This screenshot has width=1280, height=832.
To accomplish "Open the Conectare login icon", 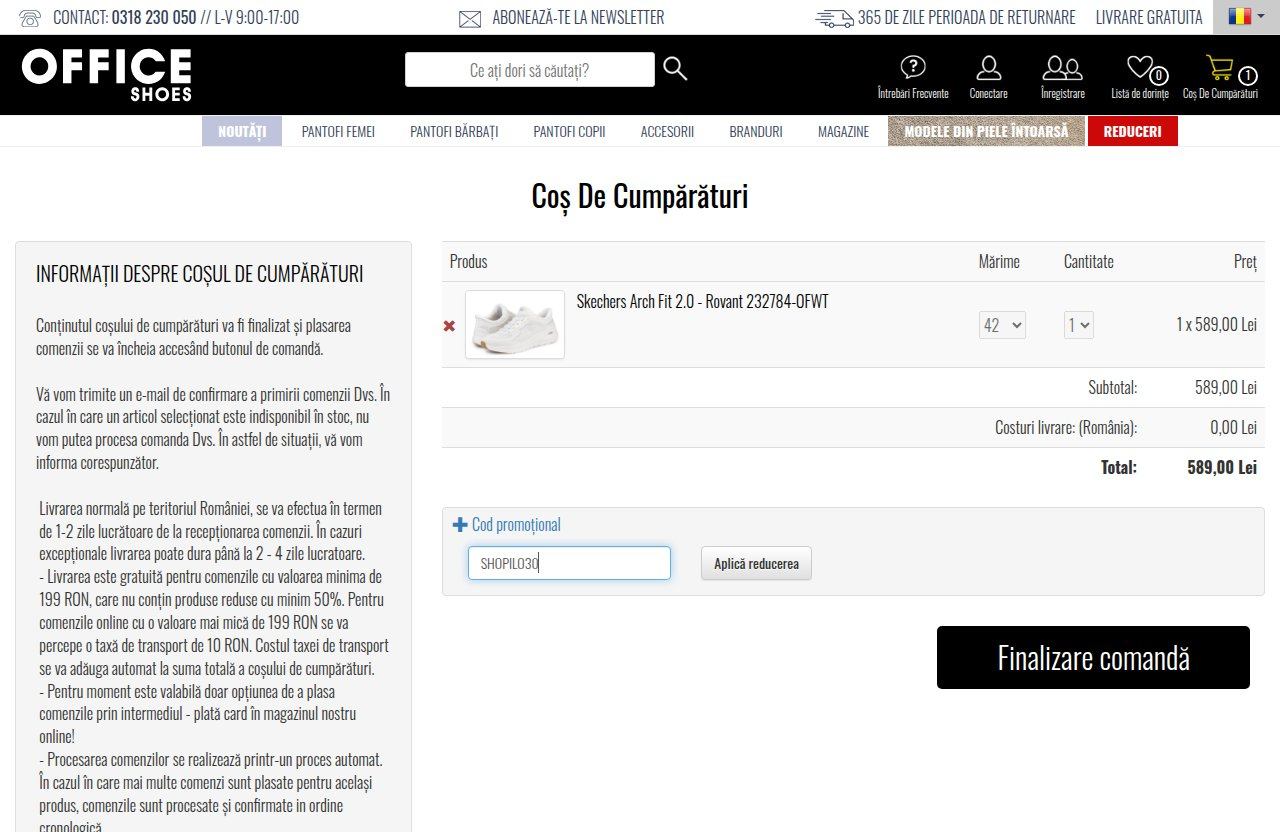I will coord(989,68).
